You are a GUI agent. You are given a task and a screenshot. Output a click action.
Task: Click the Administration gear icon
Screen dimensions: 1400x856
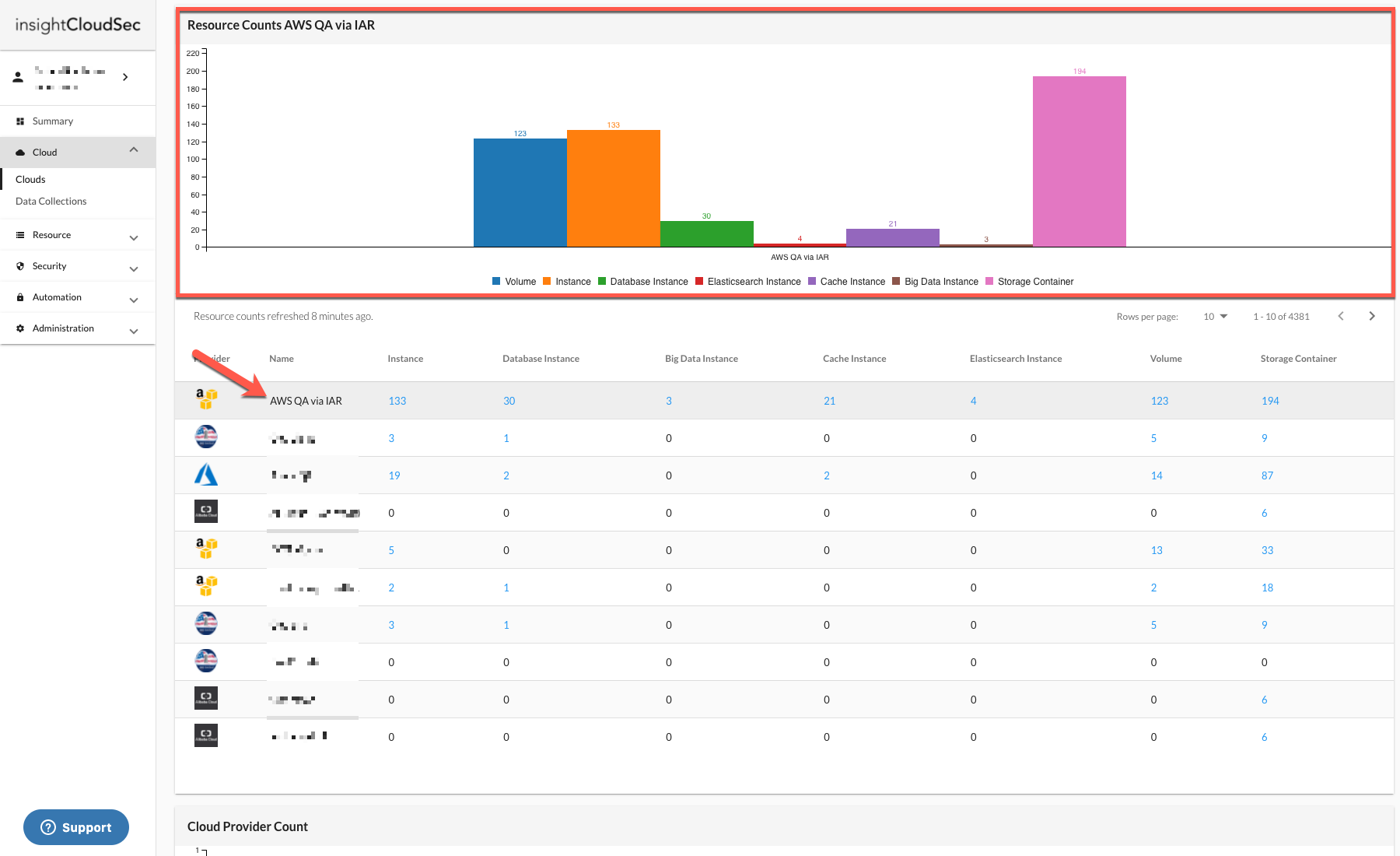pos(20,328)
